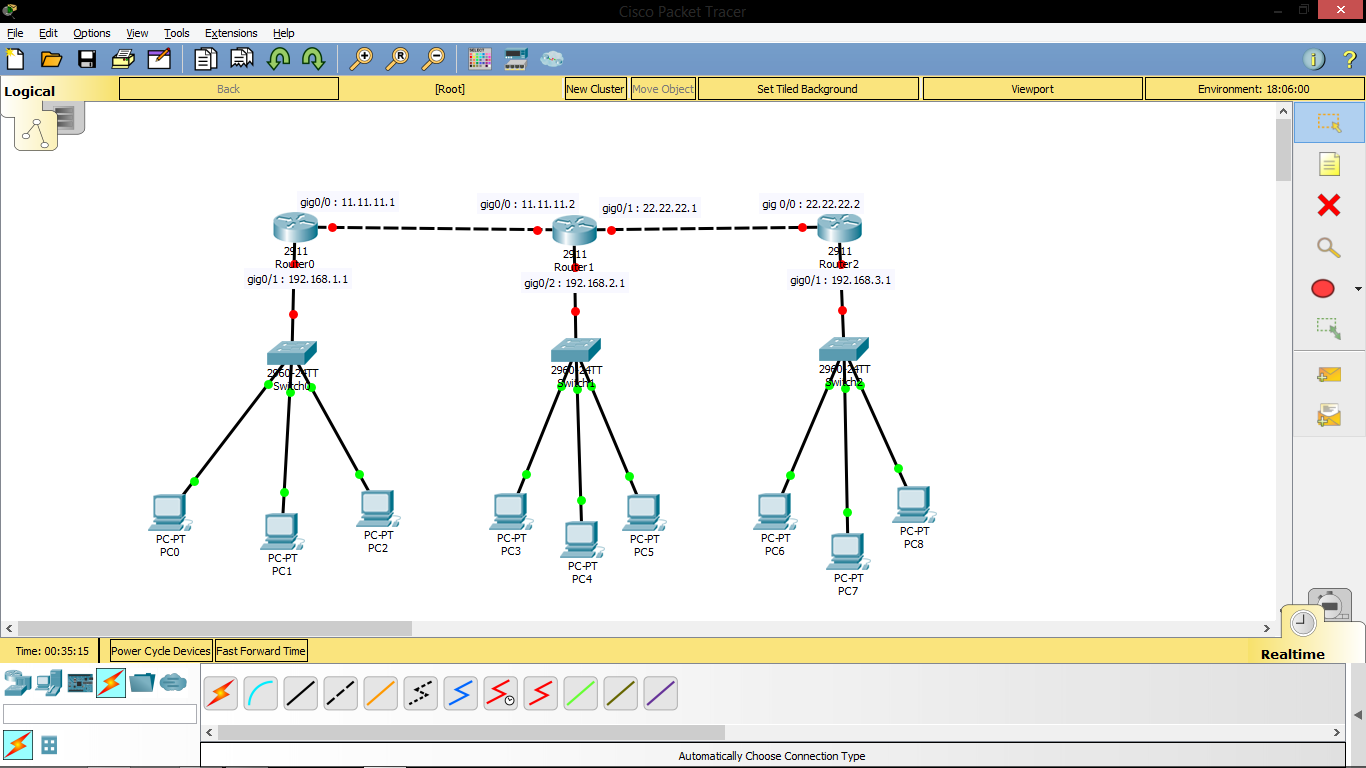This screenshot has height=768, width=1366.
Task: Save the current network file
Action: (87, 59)
